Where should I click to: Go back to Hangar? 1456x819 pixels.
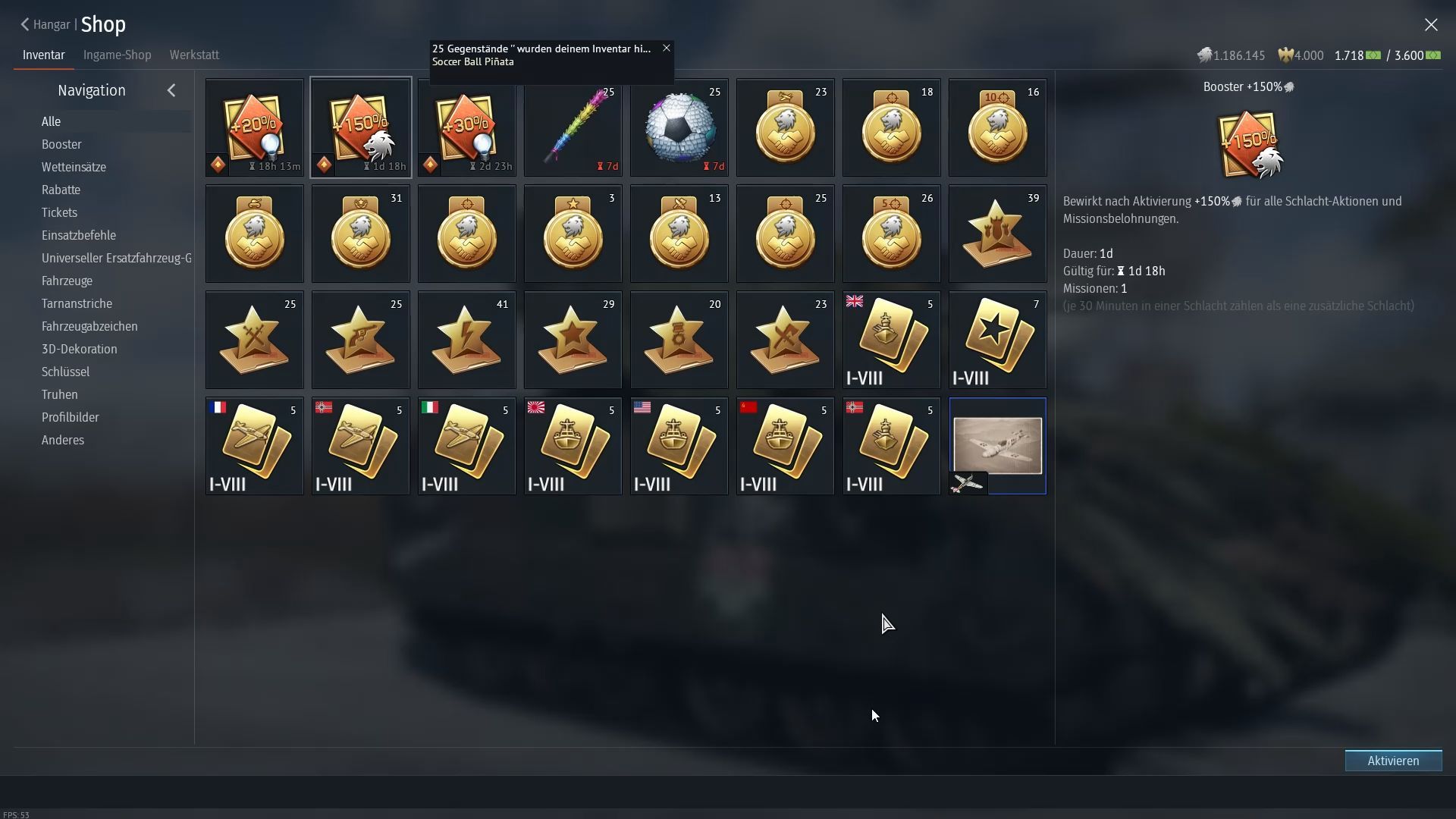45,24
